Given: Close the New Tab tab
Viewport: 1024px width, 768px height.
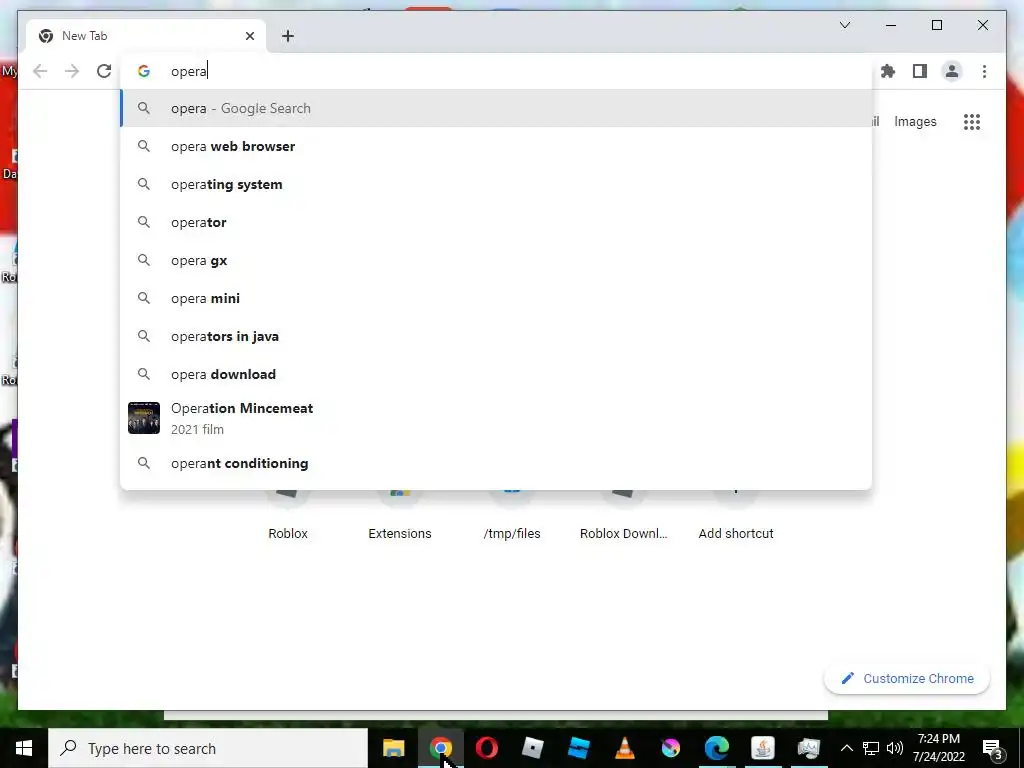Looking at the screenshot, I should point(249,36).
